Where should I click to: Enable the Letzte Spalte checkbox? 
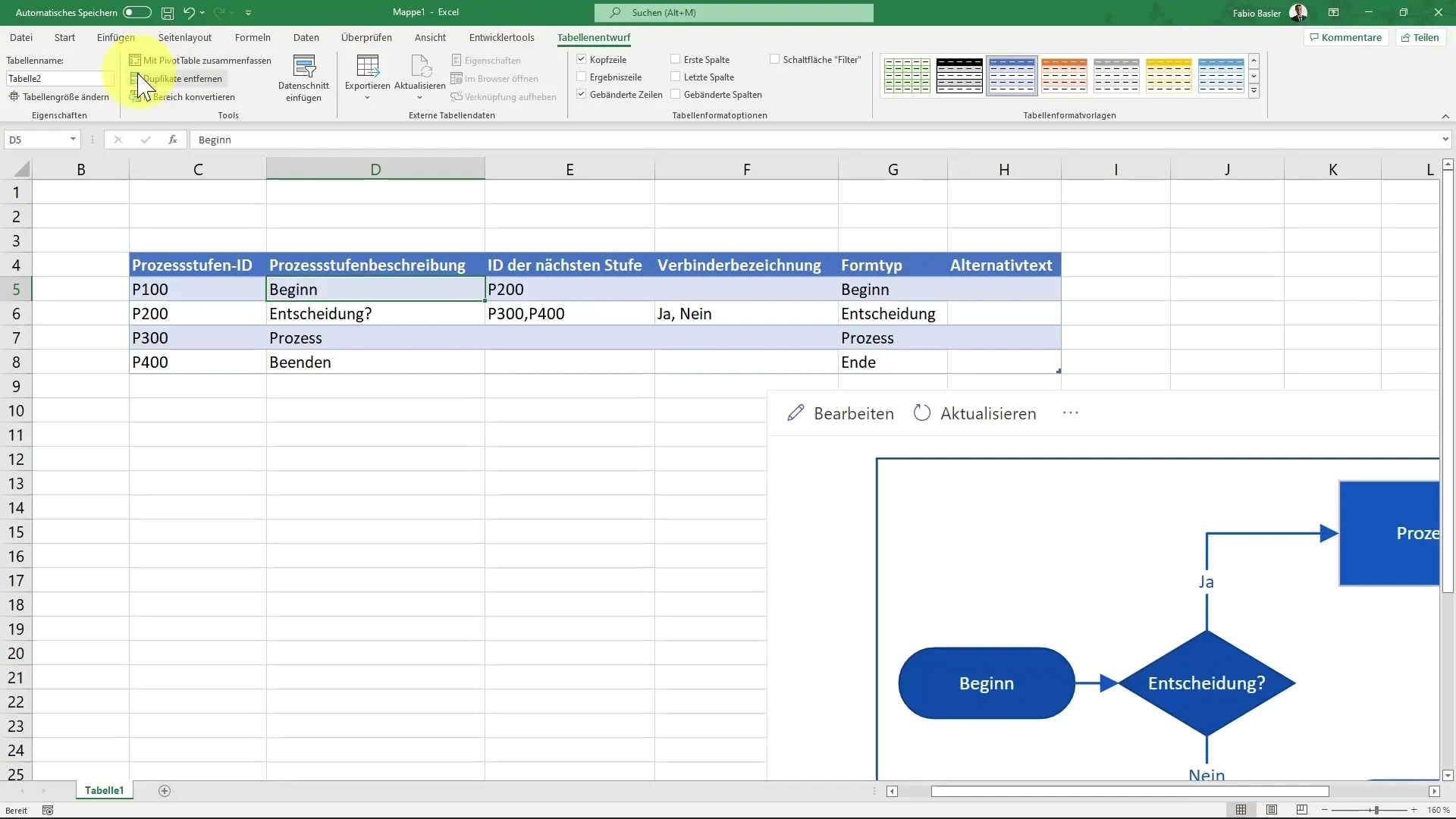click(676, 77)
